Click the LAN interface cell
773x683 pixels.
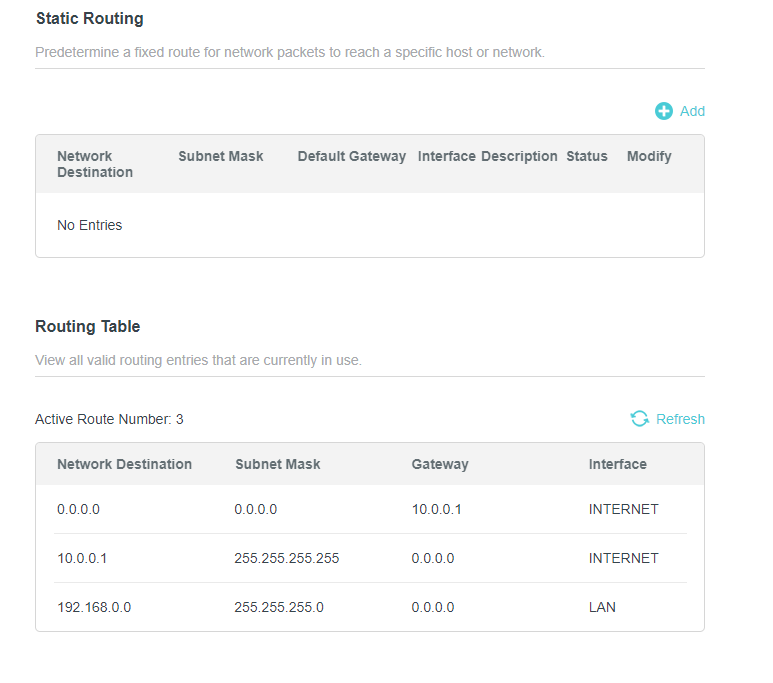pyautogui.click(x=602, y=607)
